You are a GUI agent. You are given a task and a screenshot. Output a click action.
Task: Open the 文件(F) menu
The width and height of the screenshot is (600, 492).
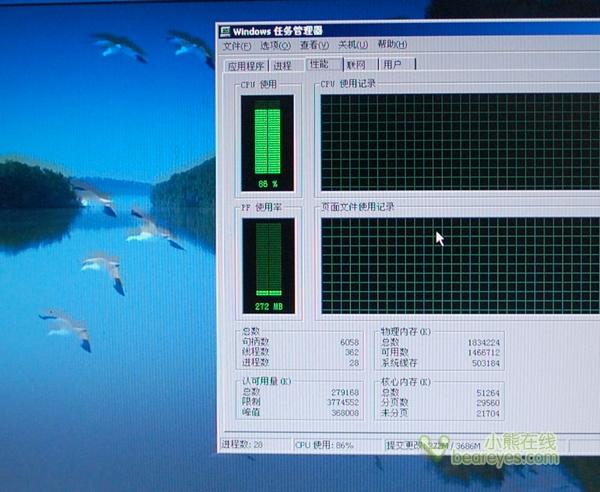pyautogui.click(x=237, y=46)
